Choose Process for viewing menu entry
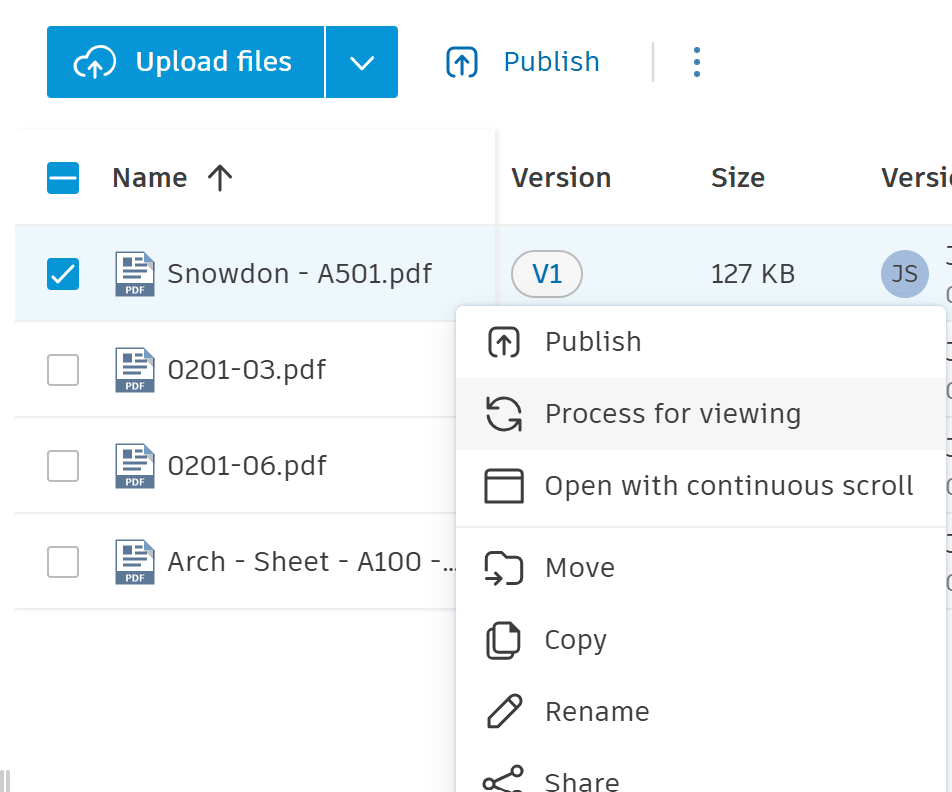This screenshot has height=792, width=952. click(x=701, y=414)
